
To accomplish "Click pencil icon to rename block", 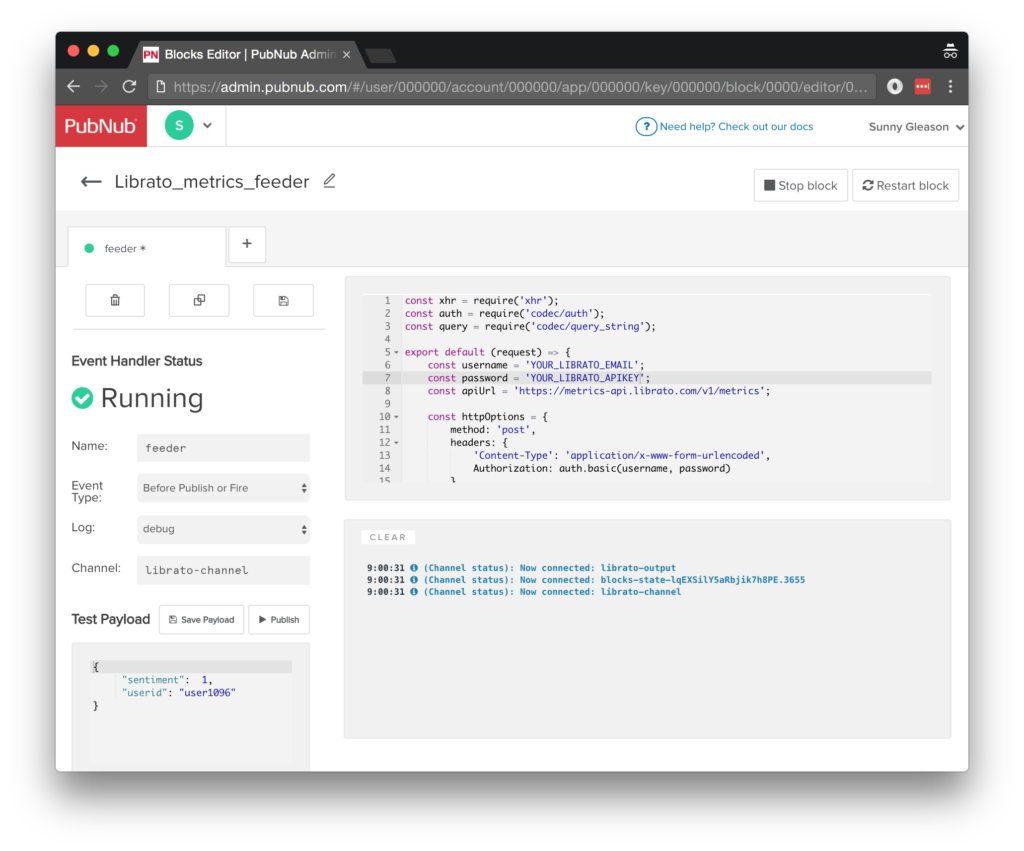I will coord(329,181).
